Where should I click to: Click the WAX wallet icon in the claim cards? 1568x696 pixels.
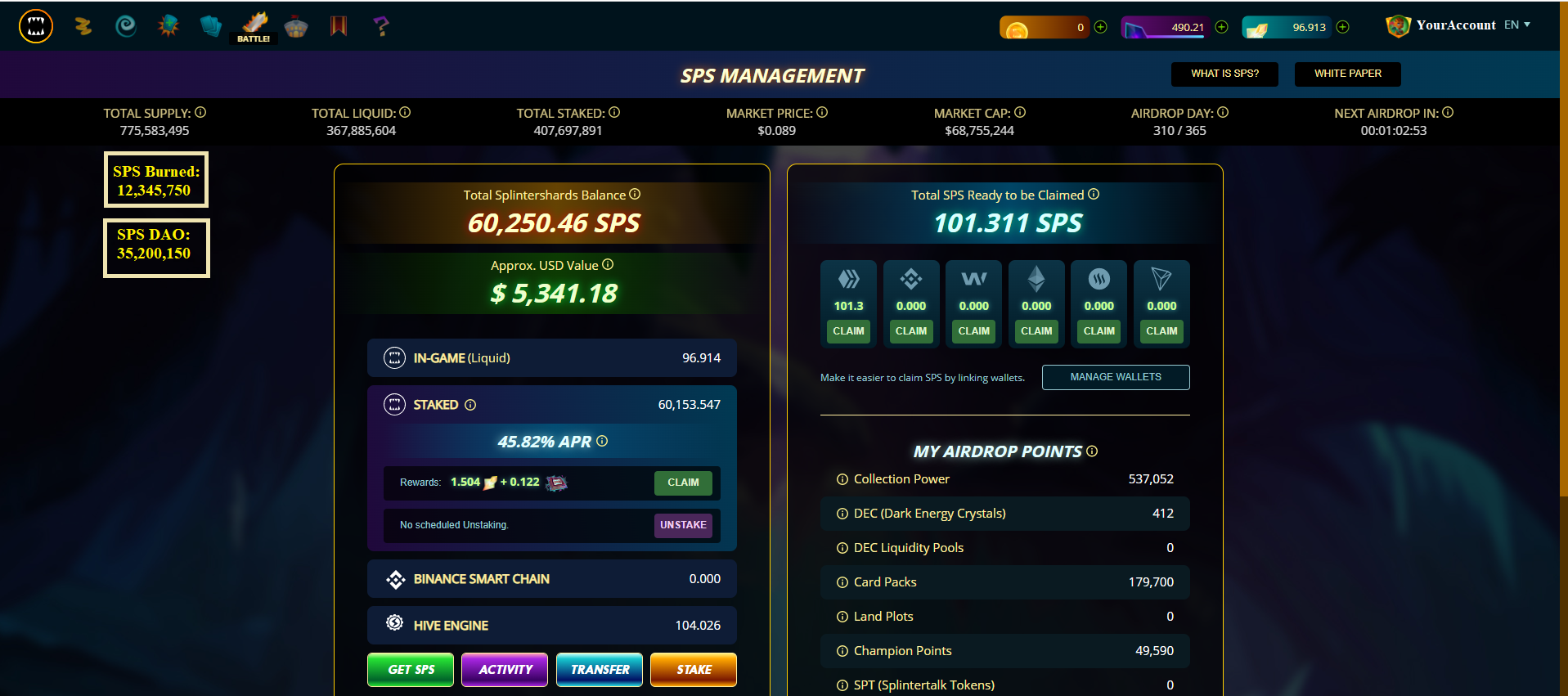point(974,279)
